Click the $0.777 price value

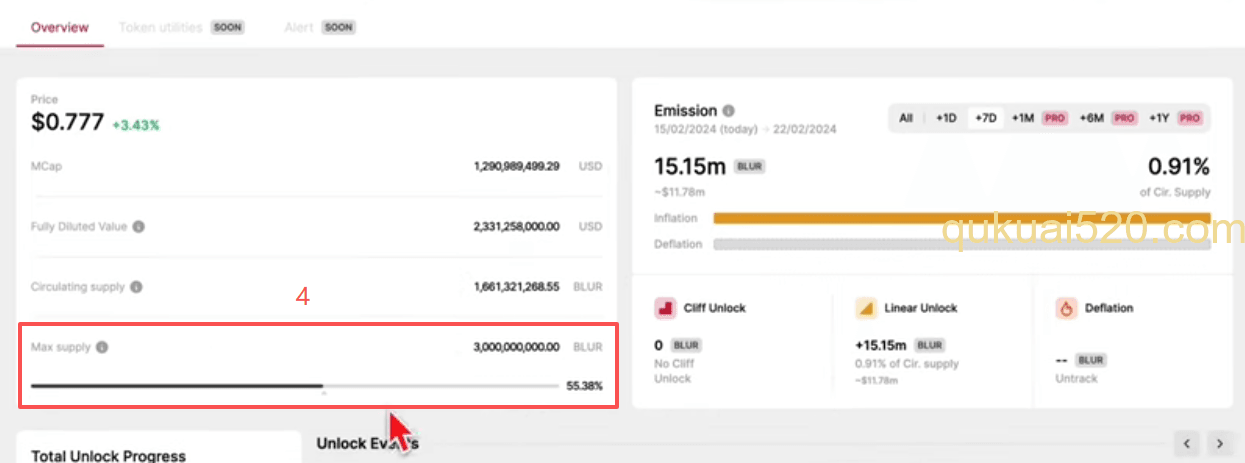(67, 123)
